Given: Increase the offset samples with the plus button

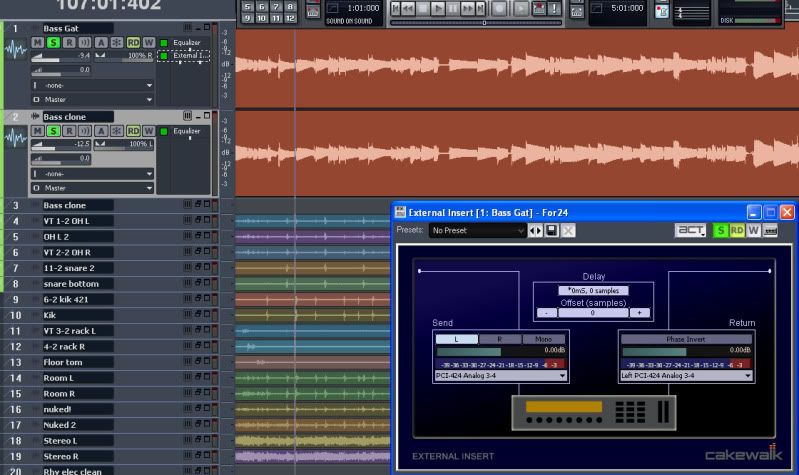Looking at the screenshot, I should tap(640, 313).
